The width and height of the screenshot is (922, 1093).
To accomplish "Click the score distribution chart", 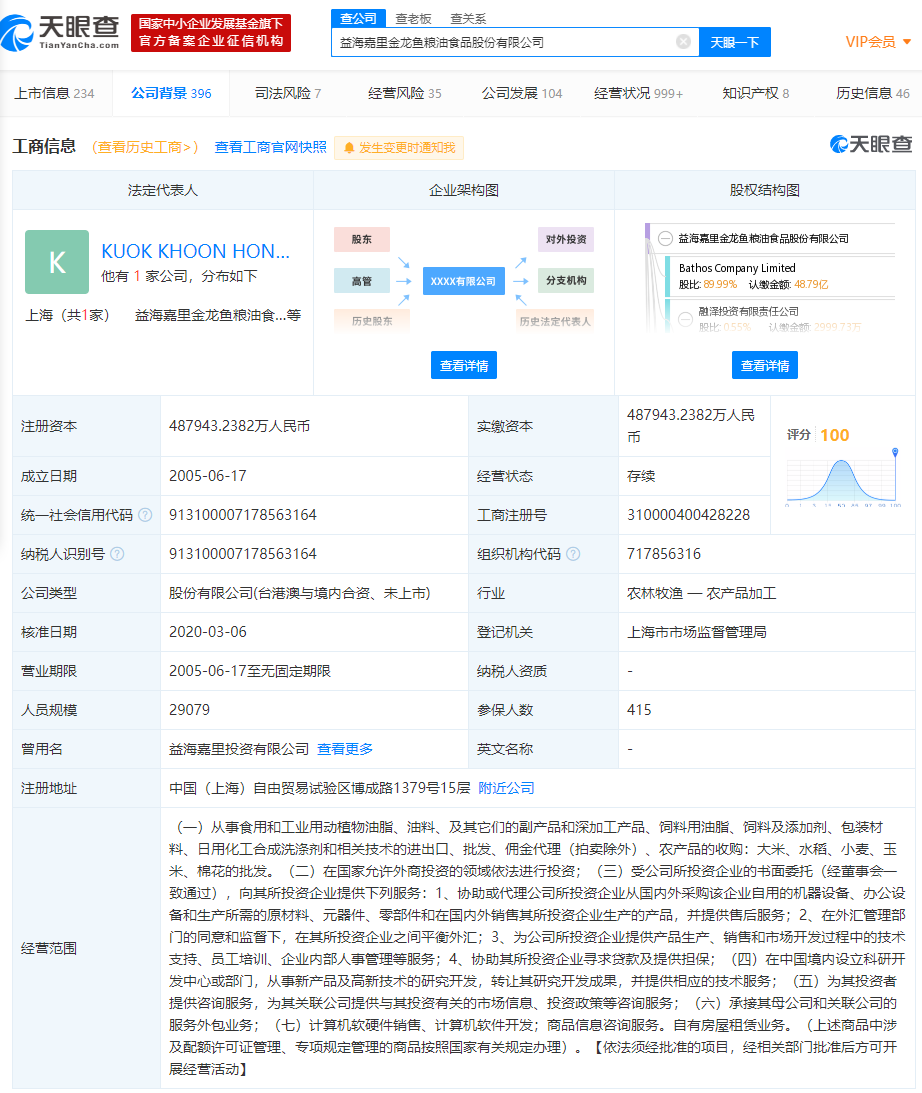I will [843, 479].
